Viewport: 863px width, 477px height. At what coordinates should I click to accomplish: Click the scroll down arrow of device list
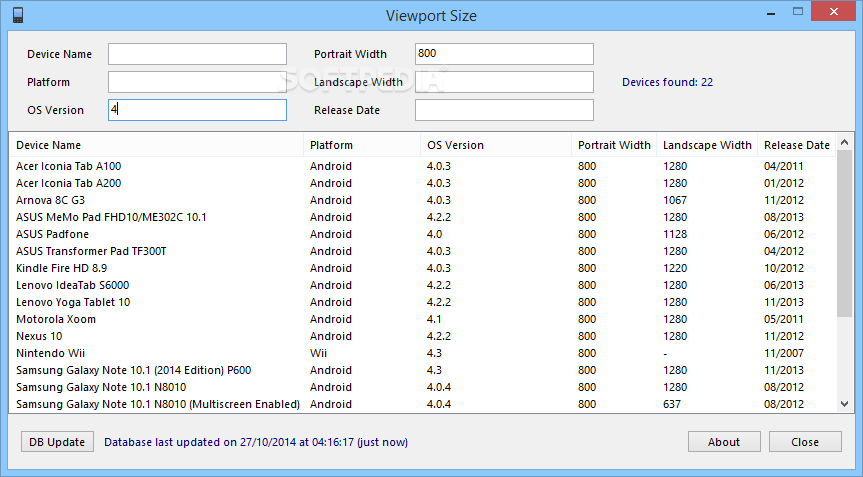(x=845, y=404)
